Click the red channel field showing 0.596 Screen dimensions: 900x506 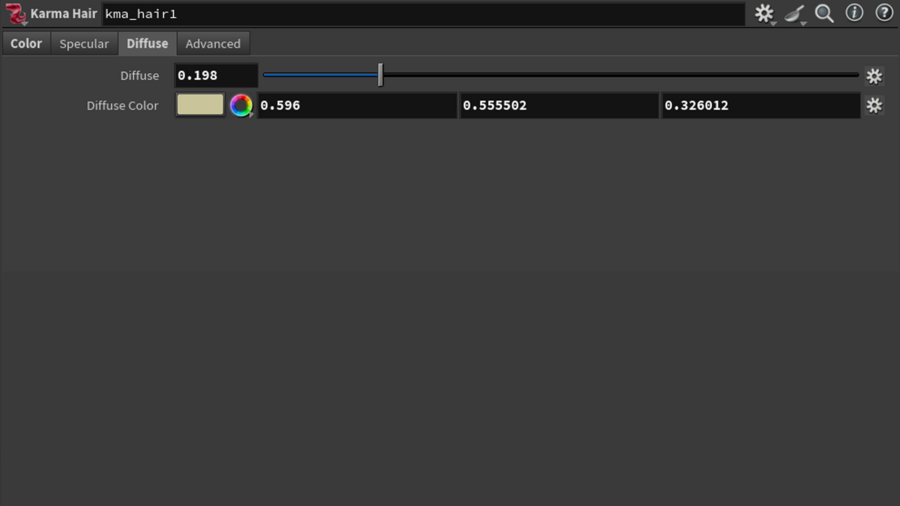point(357,105)
